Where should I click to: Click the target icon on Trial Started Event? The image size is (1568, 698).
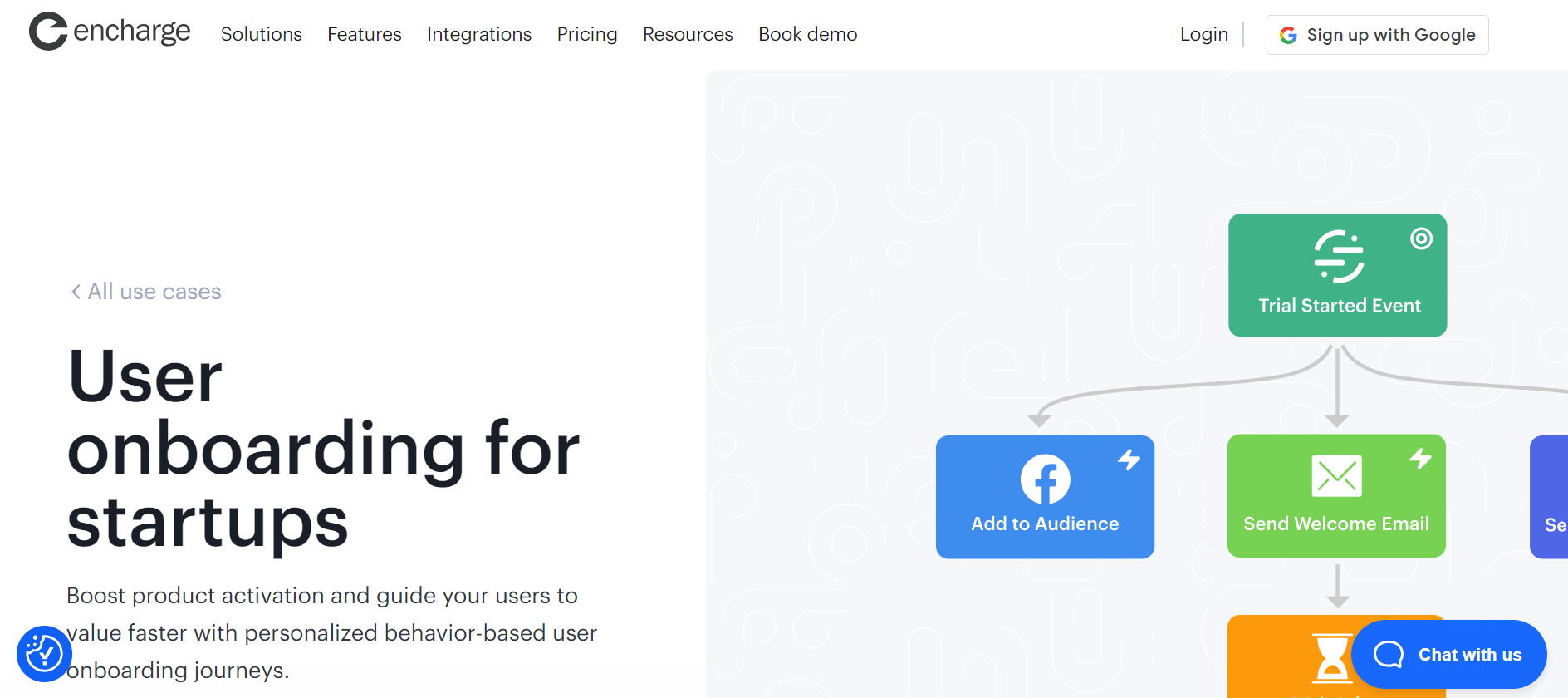[x=1421, y=238]
